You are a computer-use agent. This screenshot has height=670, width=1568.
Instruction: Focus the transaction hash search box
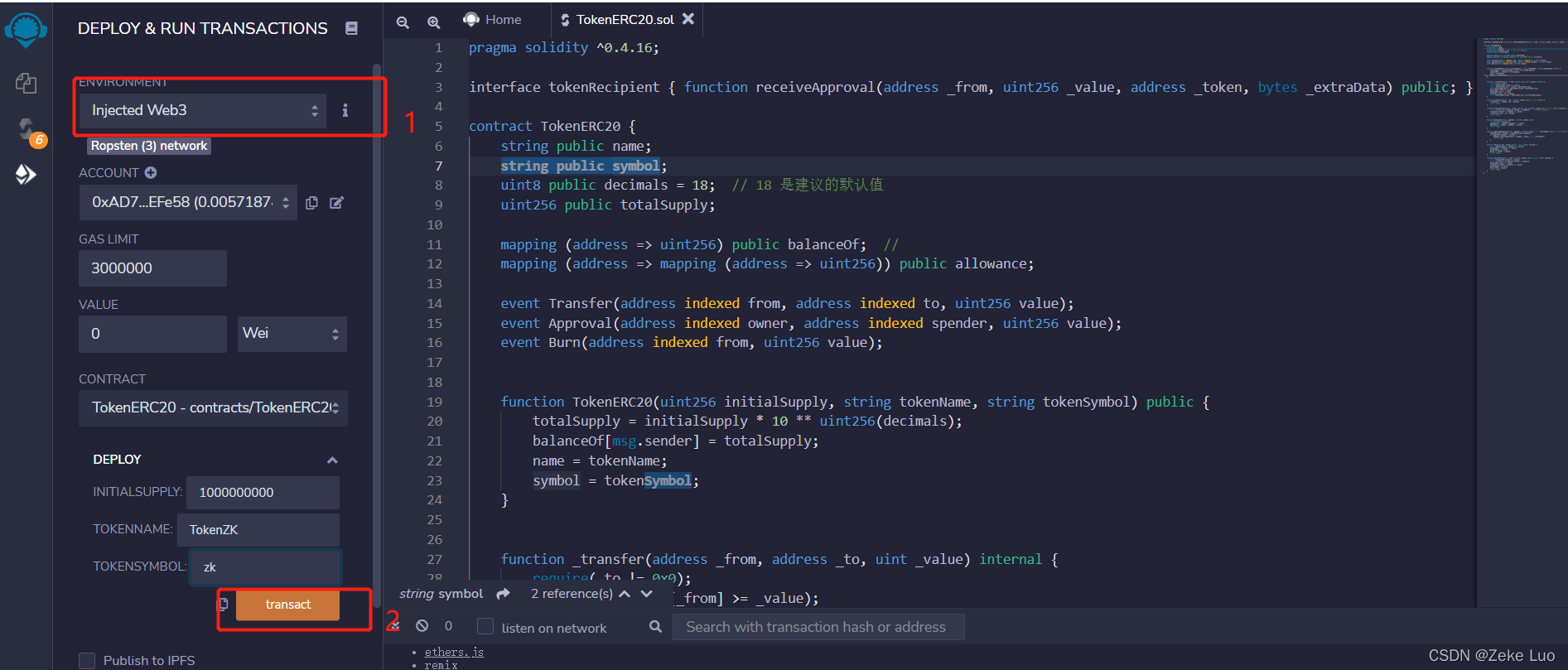pyautogui.click(x=818, y=627)
